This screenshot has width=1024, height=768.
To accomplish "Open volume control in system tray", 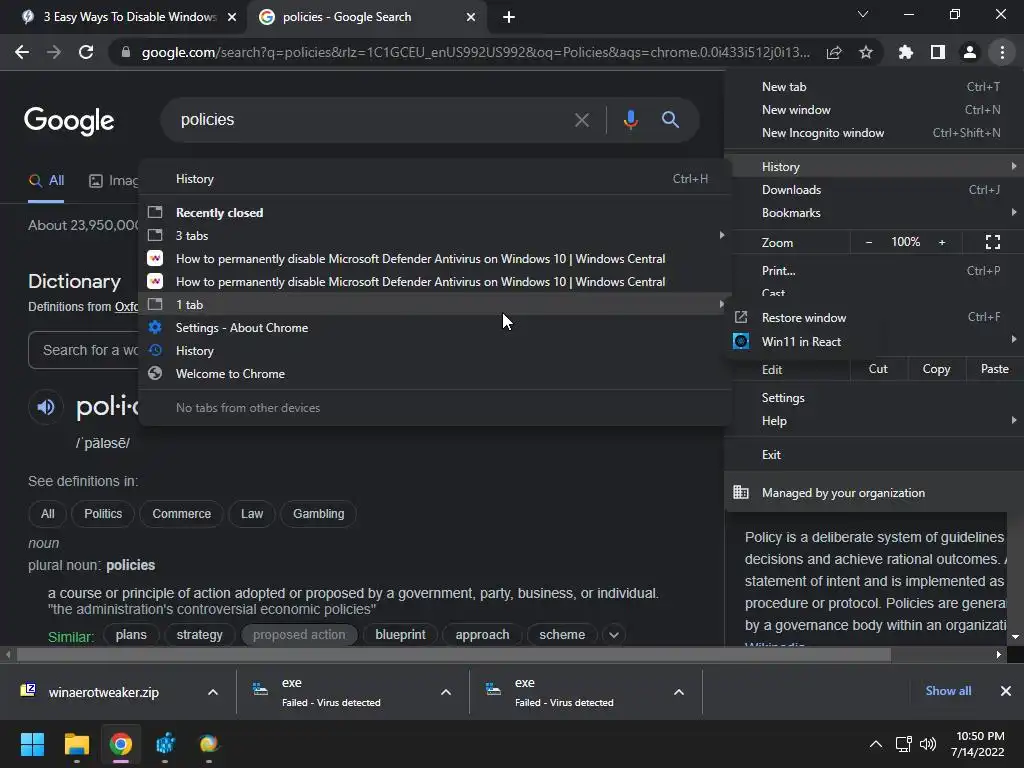I will tap(927, 744).
